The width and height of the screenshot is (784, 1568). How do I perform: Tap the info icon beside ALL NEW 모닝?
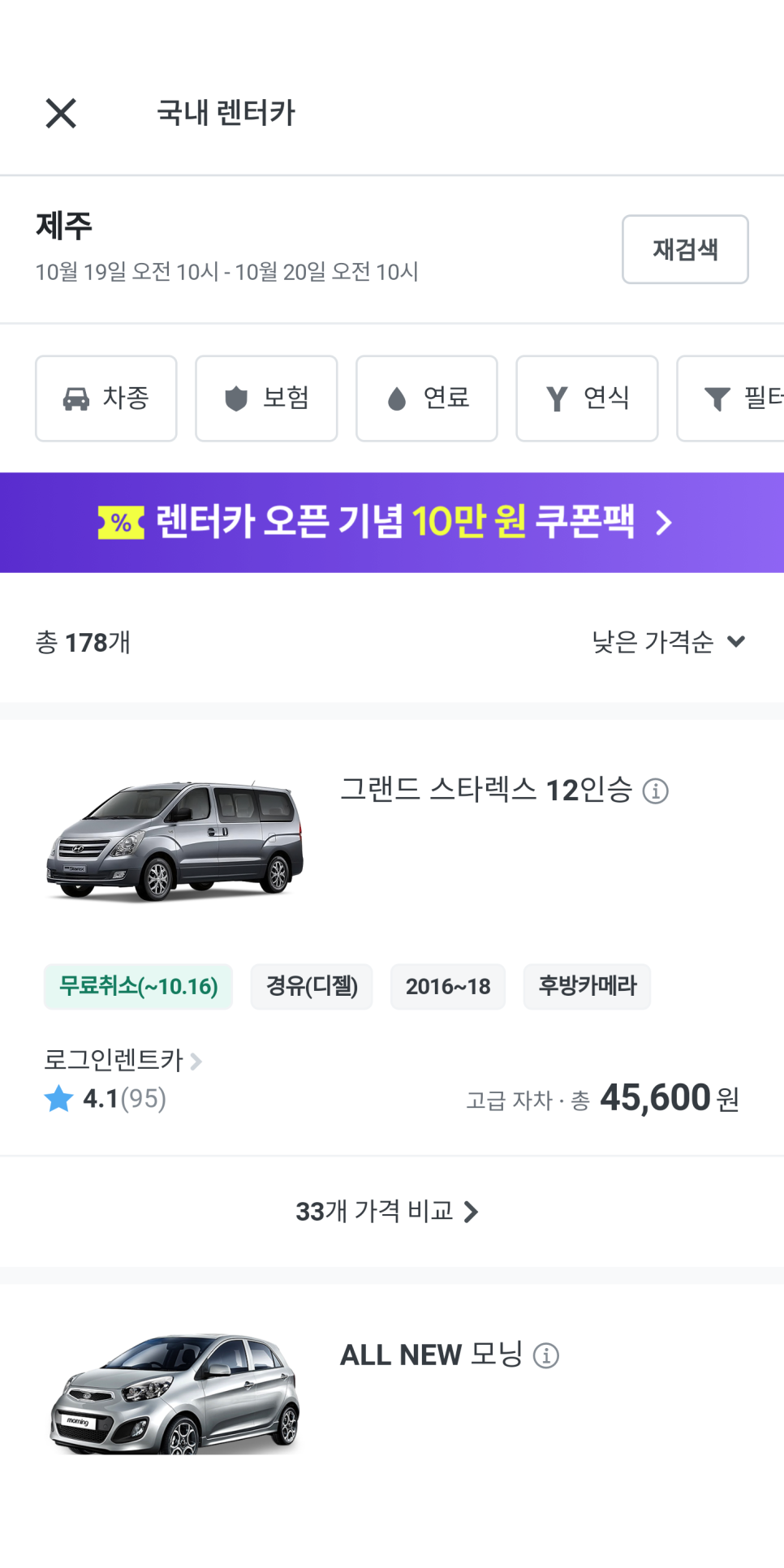[x=546, y=1355]
